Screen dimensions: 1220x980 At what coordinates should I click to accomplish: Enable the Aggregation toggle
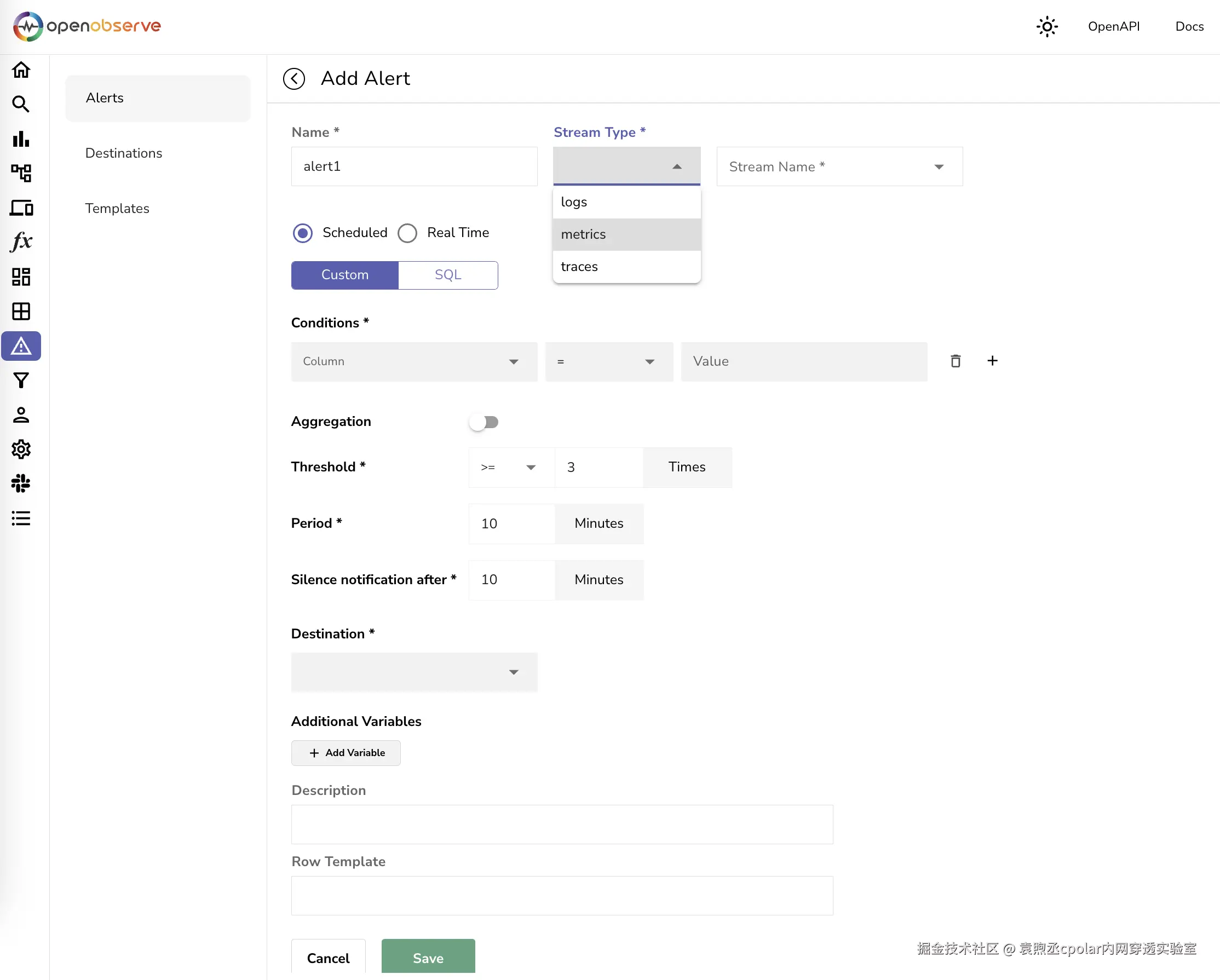pyautogui.click(x=484, y=422)
